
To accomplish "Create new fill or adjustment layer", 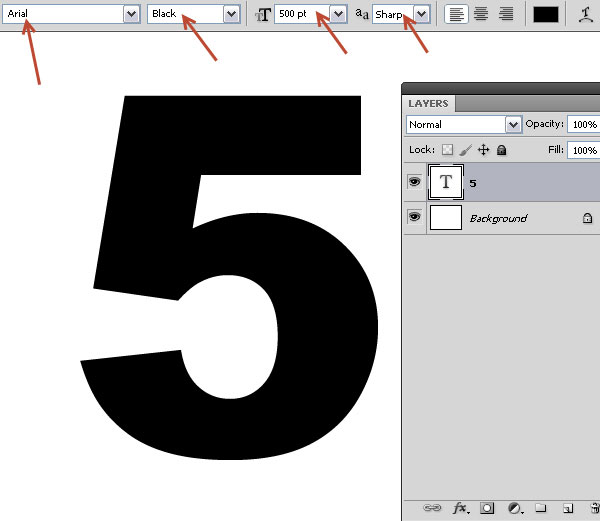I will (x=515, y=508).
